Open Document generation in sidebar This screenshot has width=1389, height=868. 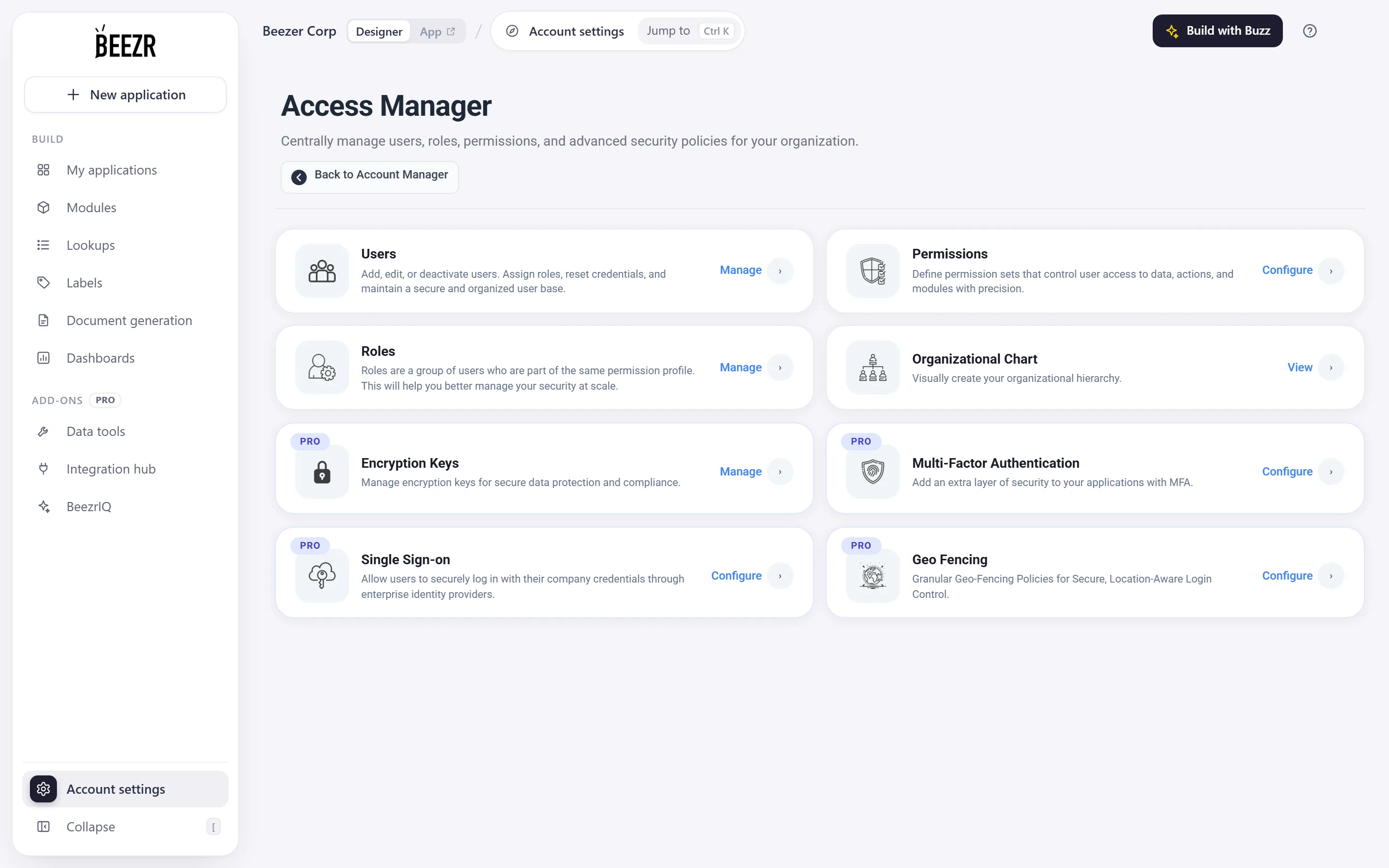125,320
